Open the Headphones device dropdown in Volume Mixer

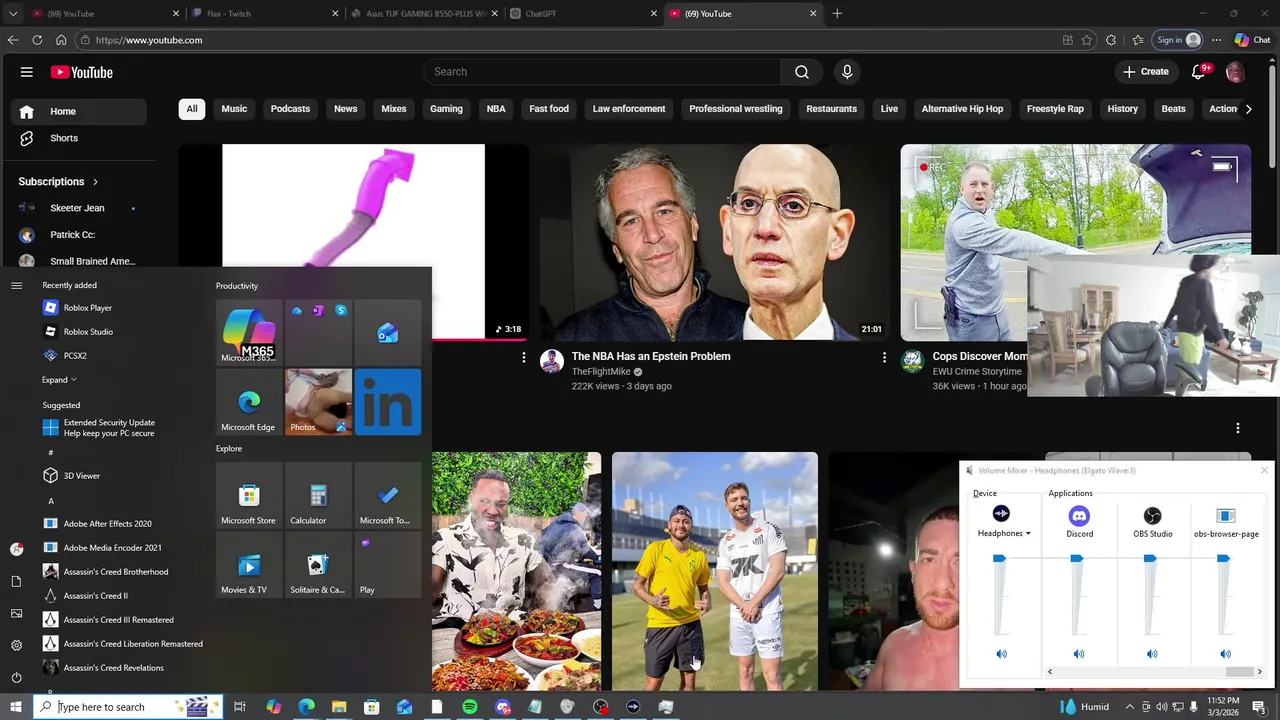pos(1004,534)
